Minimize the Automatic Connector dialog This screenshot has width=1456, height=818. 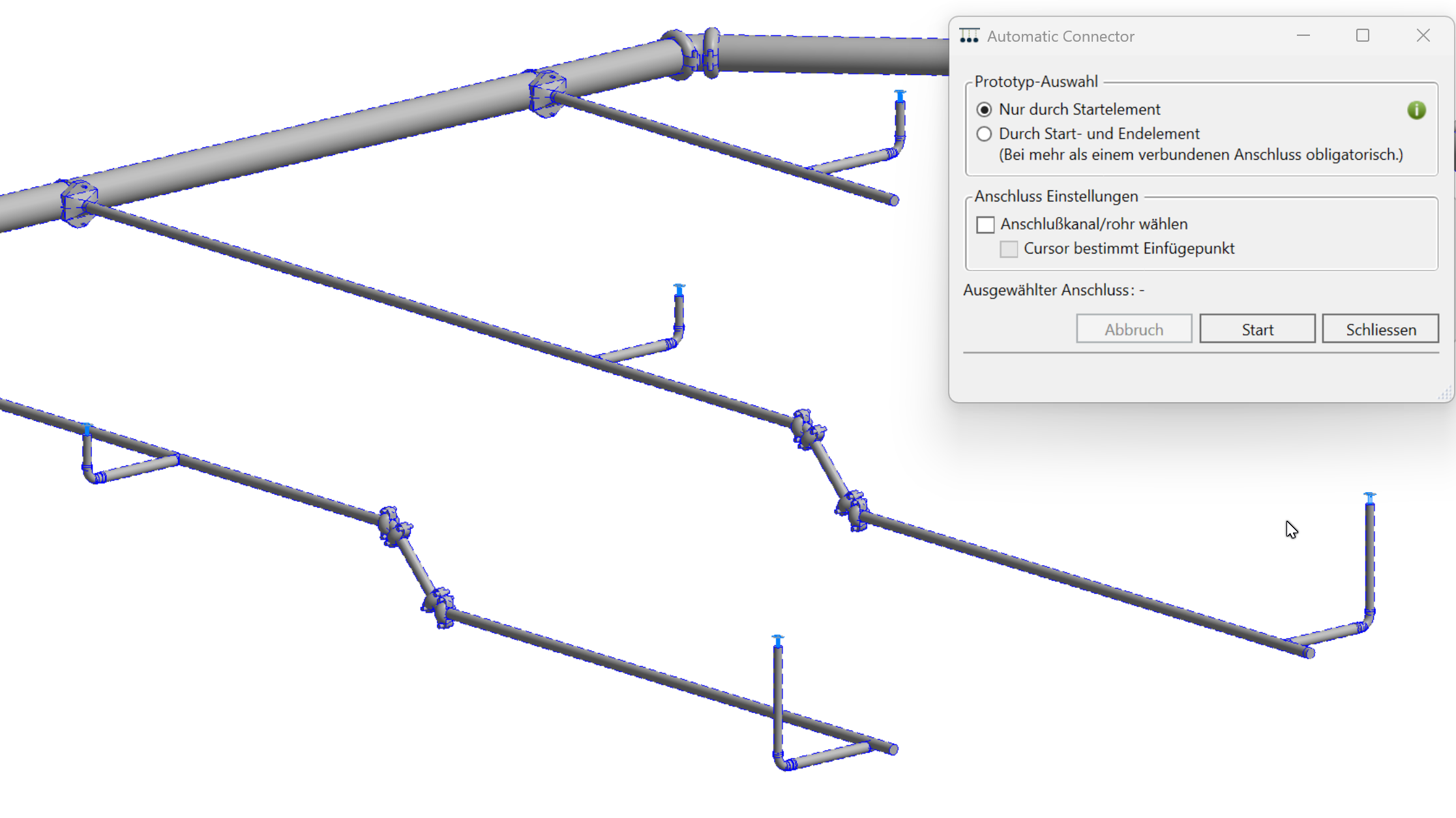pyautogui.click(x=1303, y=36)
